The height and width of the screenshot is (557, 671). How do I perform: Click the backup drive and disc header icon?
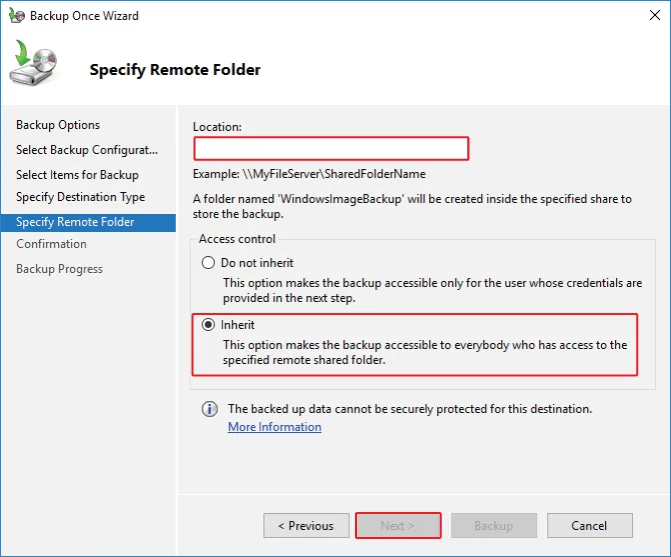[x=33, y=63]
